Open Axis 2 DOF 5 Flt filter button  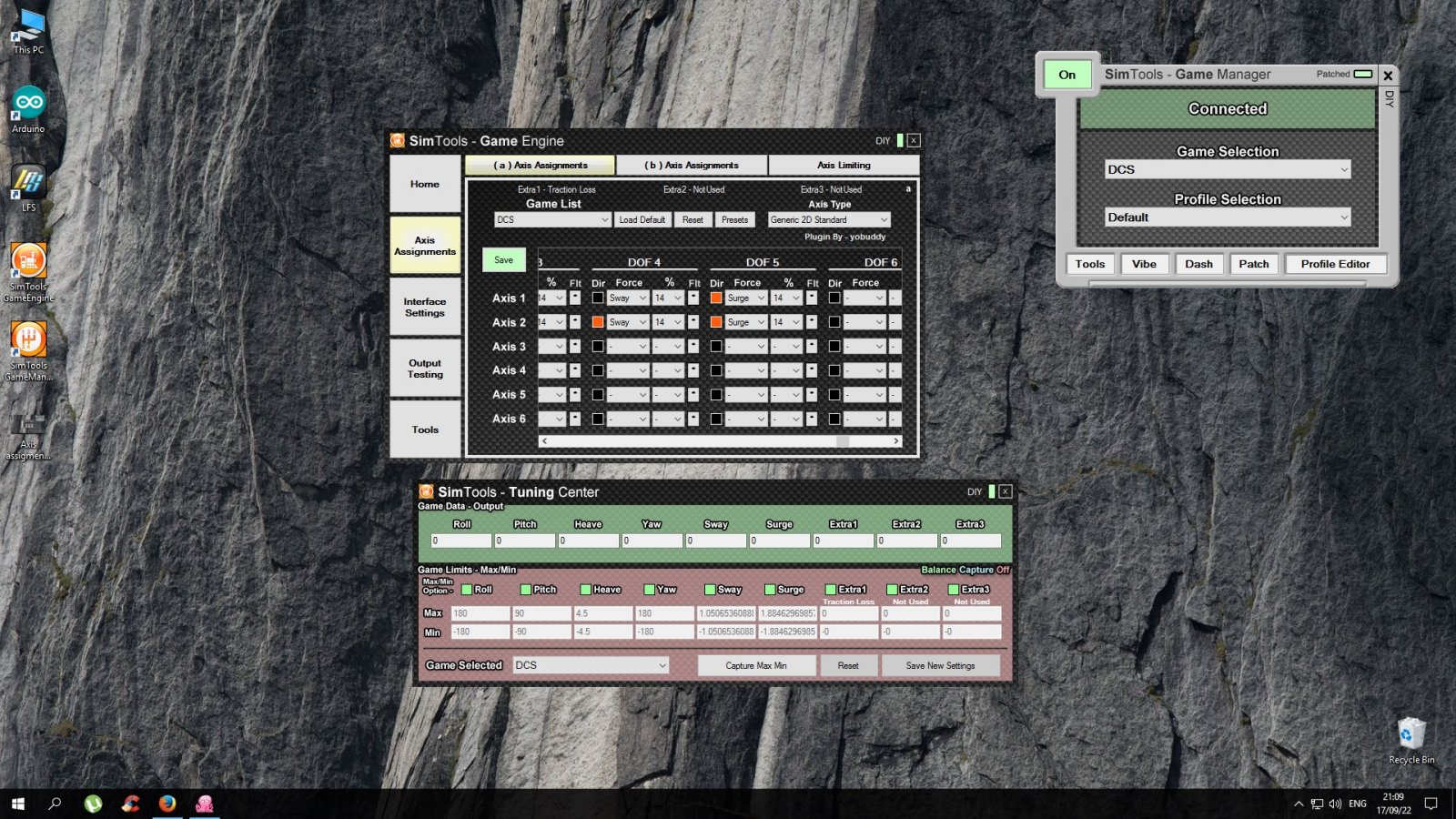(x=812, y=322)
